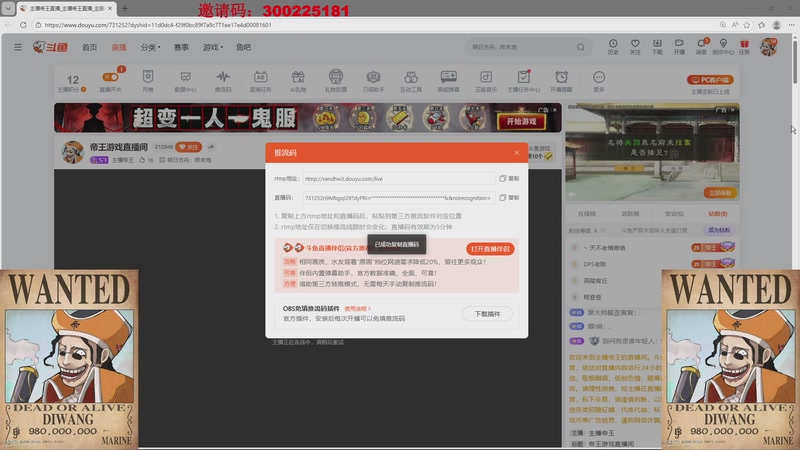This screenshot has height=450, width=800.
Task: Open the 礼物投票 icon
Action: 335,81
